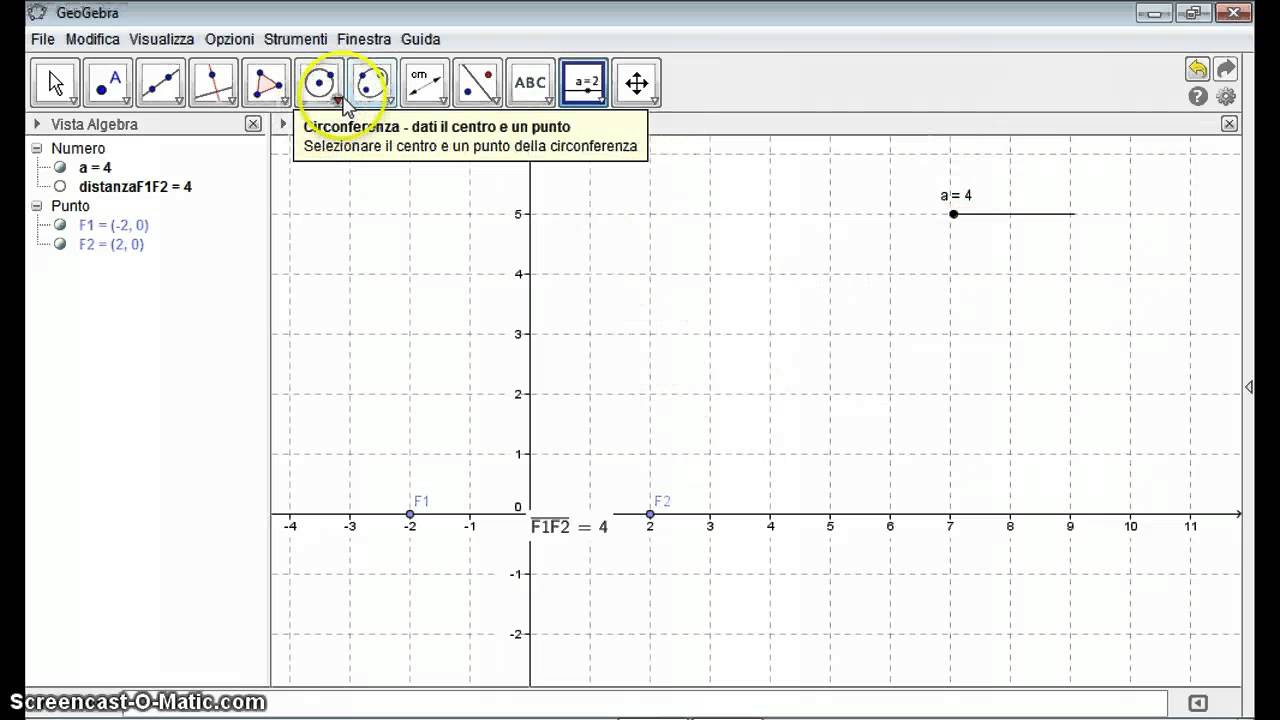Select the a=2 Slider tool
Viewport: 1280px width, 720px height.
(583, 83)
